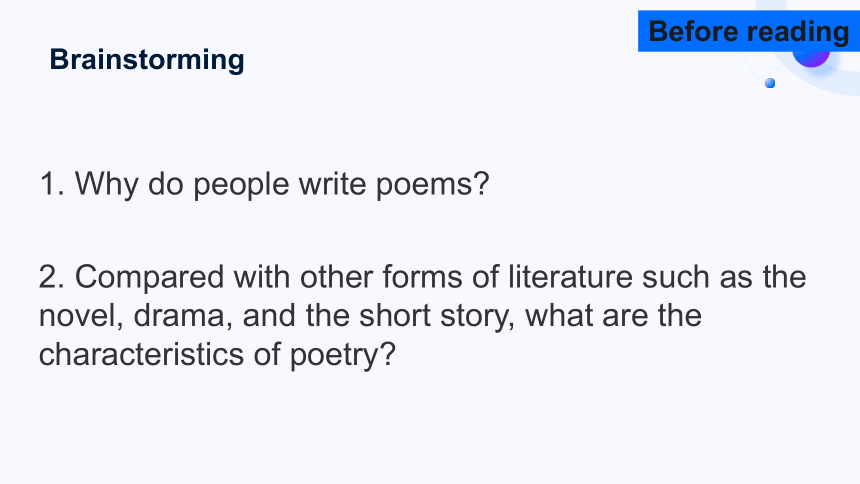The width and height of the screenshot is (860, 484).
Task: Click the list number '1.'
Action: (x=53, y=184)
